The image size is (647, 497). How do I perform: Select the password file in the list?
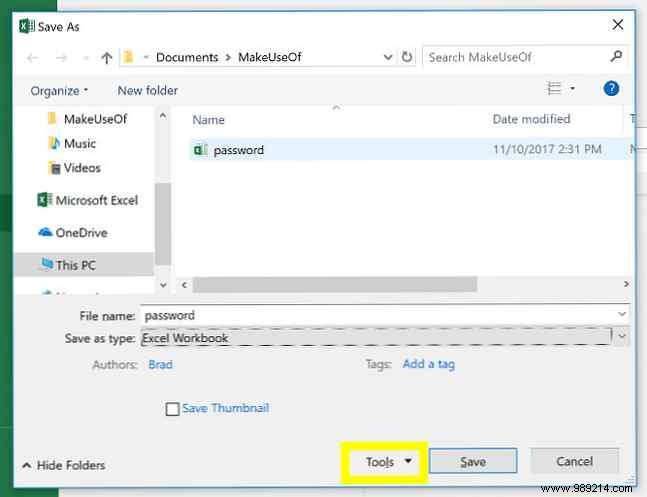pyautogui.click(x=238, y=150)
